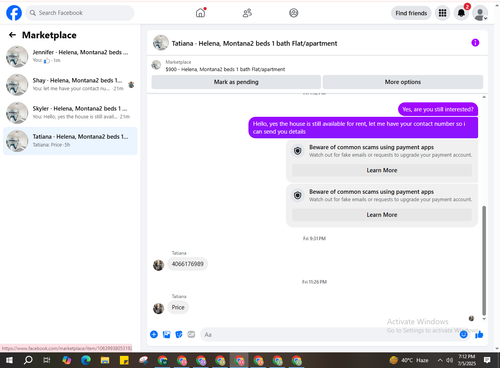Screen dimensions: 500x368
Task: Open Sticky Notes from the taskbar
Action: (x=124, y=360)
